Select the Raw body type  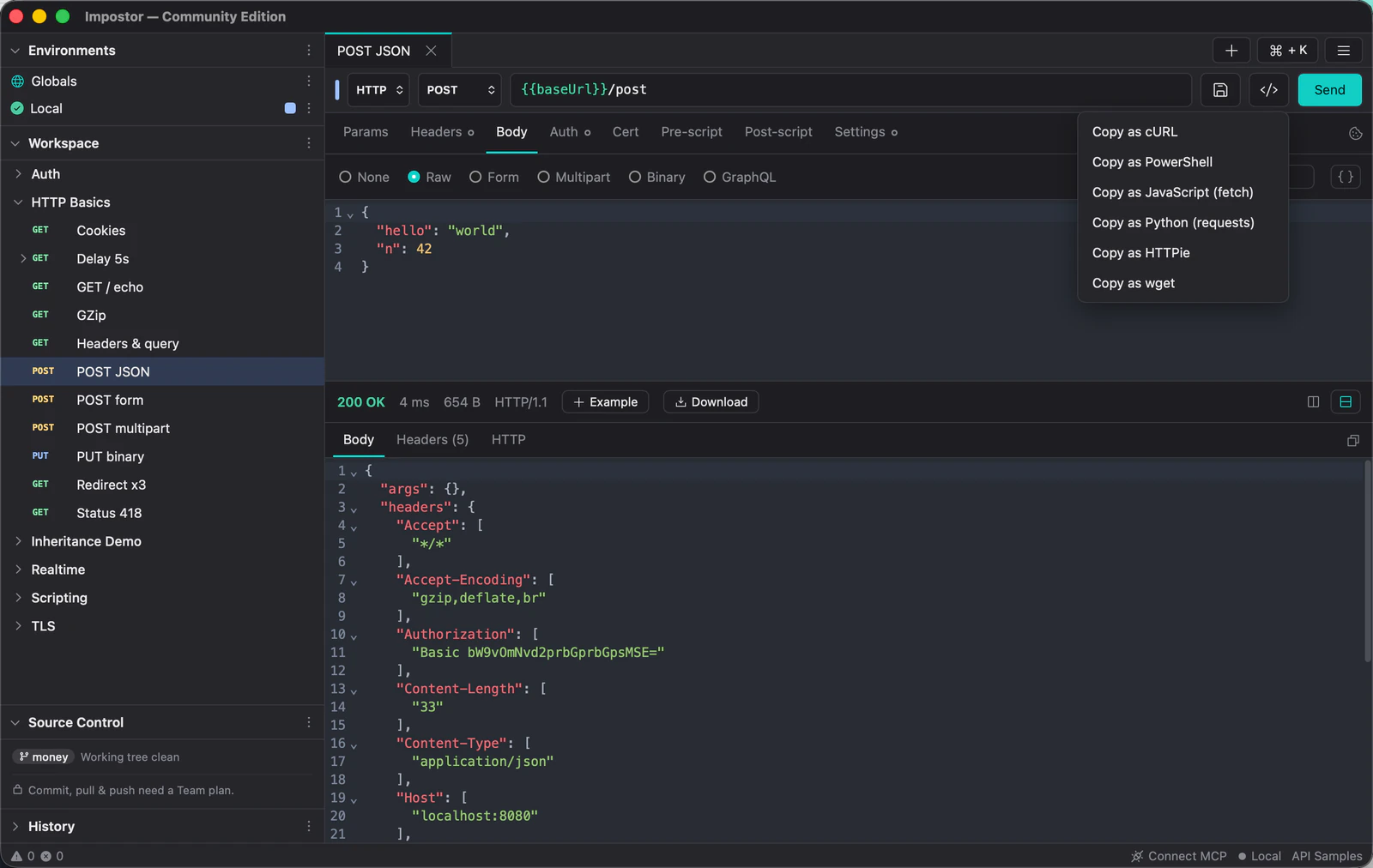429,177
